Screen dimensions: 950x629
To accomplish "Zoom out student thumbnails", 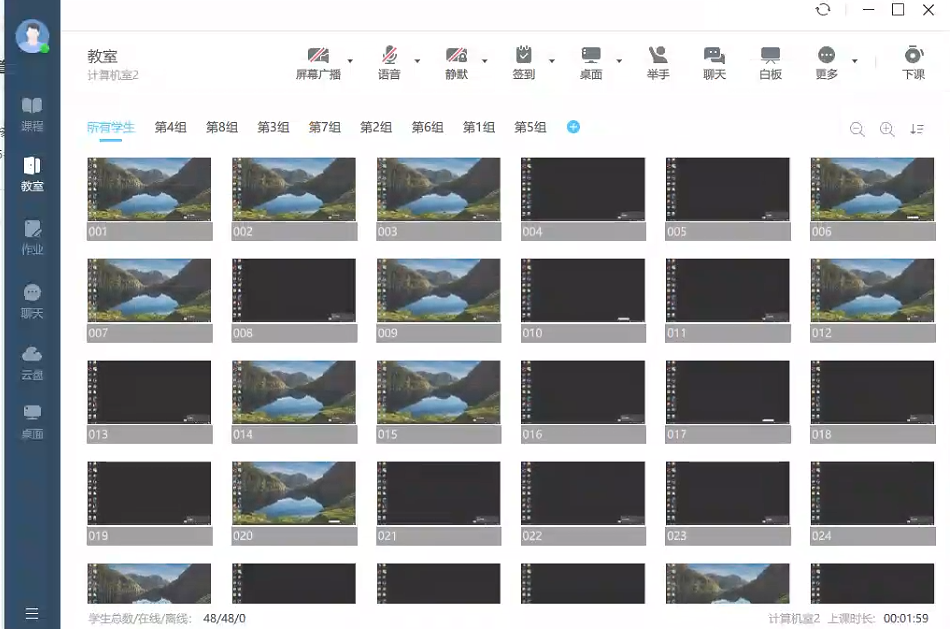I will pyautogui.click(x=857, y=129).
